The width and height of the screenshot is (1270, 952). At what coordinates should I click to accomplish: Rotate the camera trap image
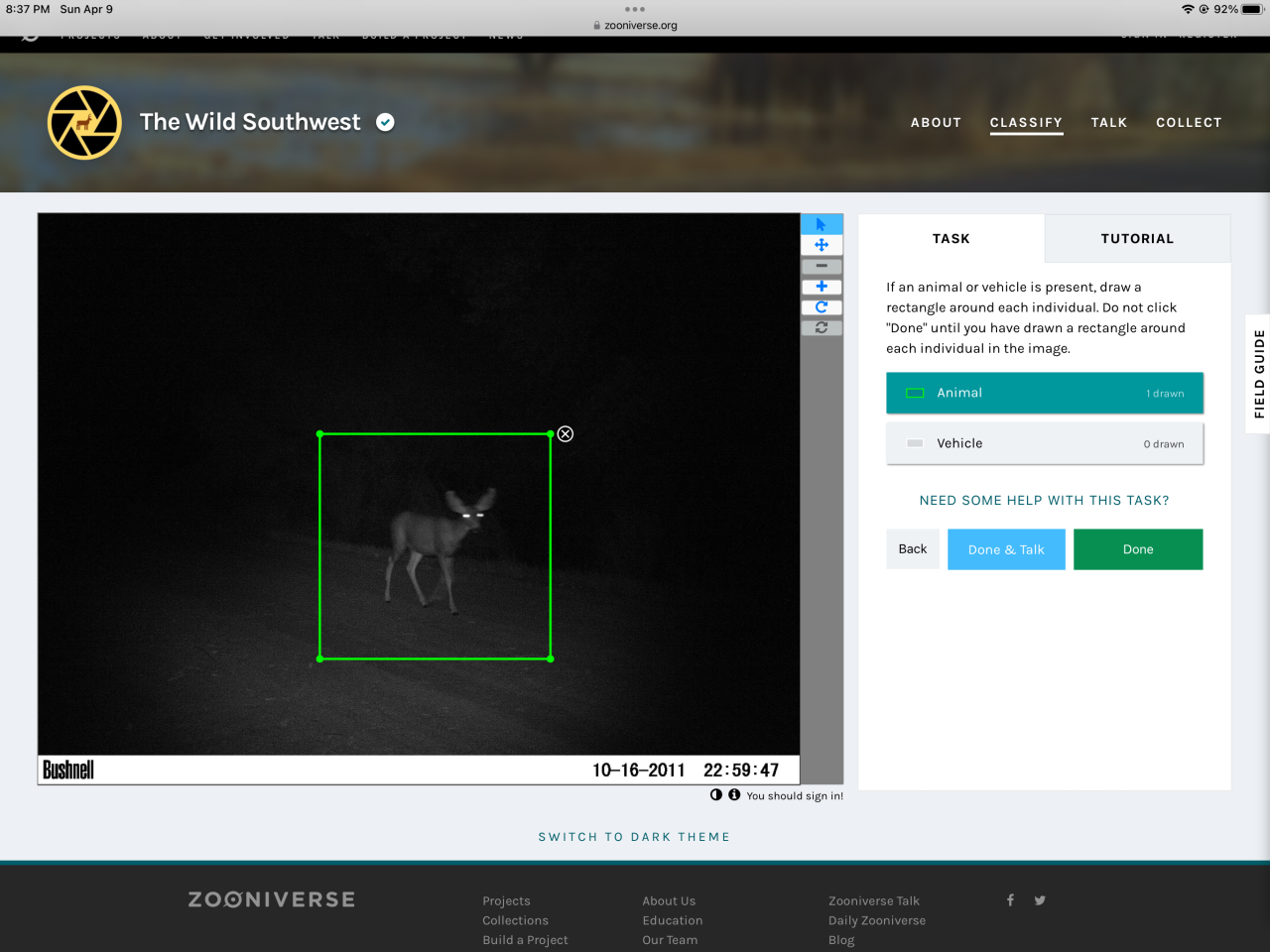[x=822, y=307]
